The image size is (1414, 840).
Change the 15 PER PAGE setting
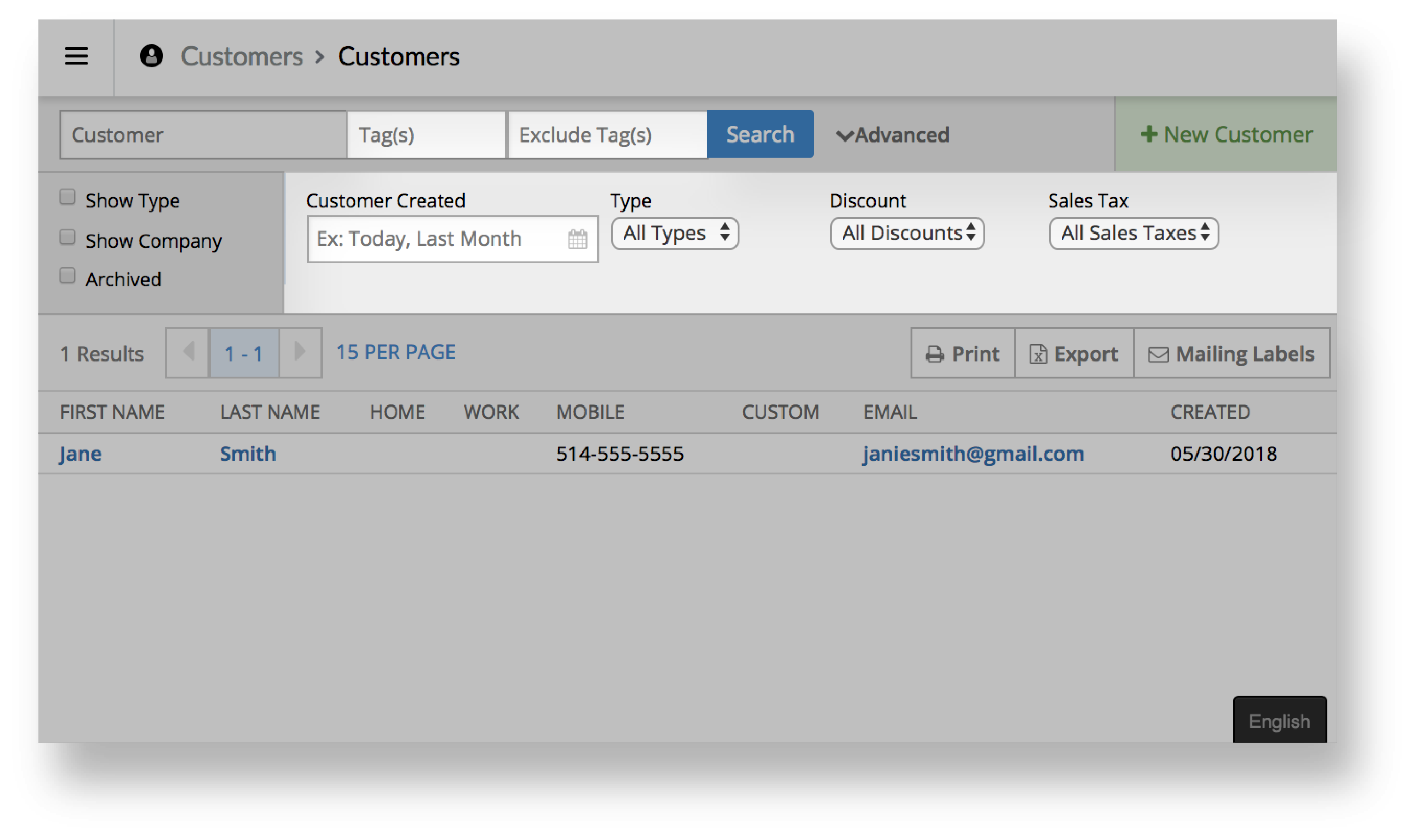396,352
